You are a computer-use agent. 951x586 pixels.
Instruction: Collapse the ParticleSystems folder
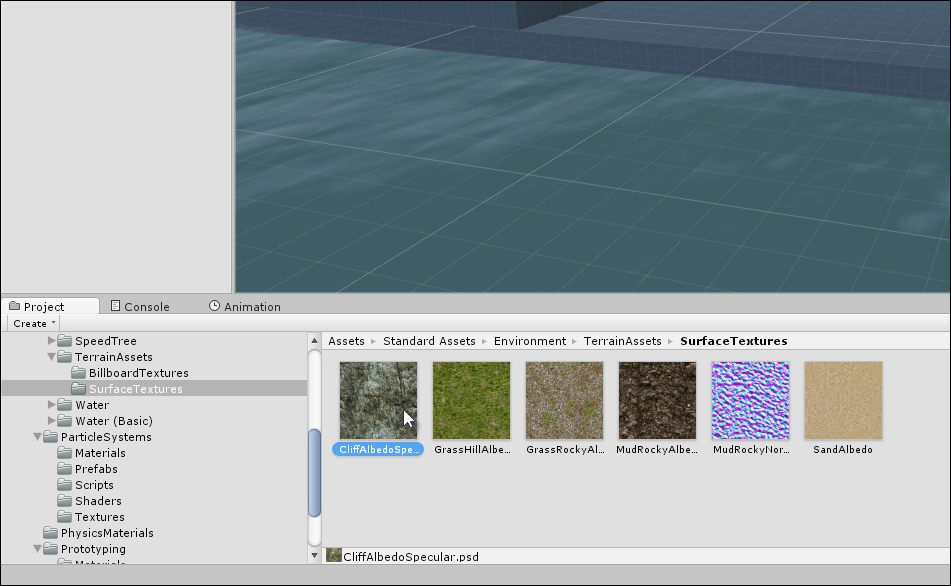click(x=38, y=437)
